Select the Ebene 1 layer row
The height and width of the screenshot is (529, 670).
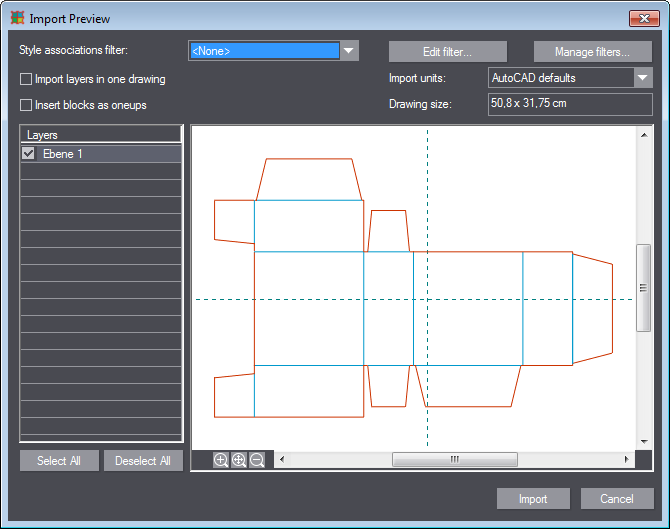[x=110, y=154]
